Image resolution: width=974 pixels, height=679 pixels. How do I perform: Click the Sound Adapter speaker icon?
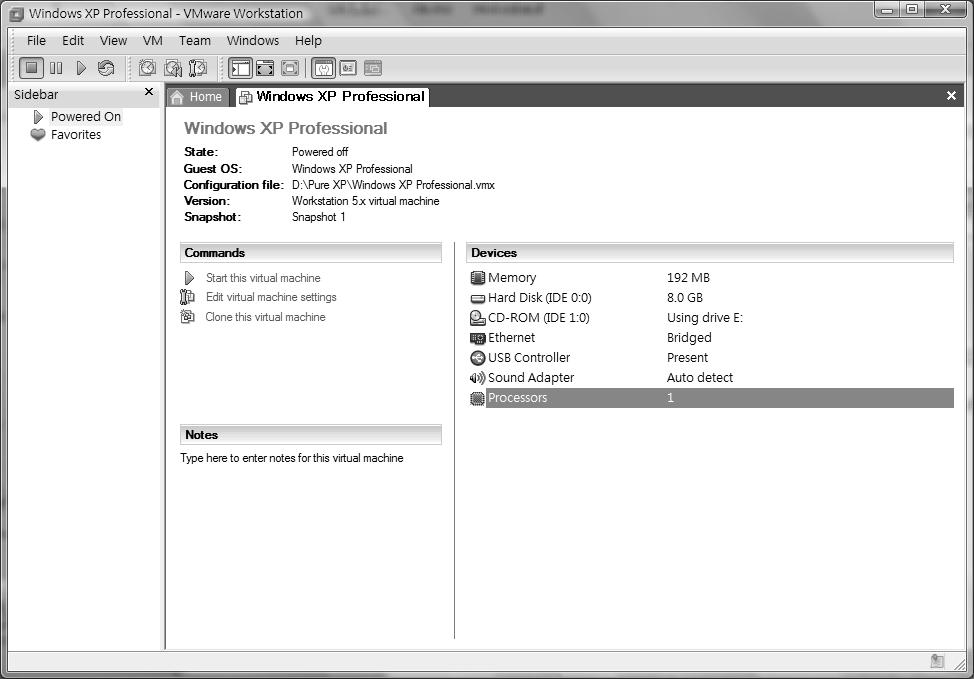[x=477, y=378]
